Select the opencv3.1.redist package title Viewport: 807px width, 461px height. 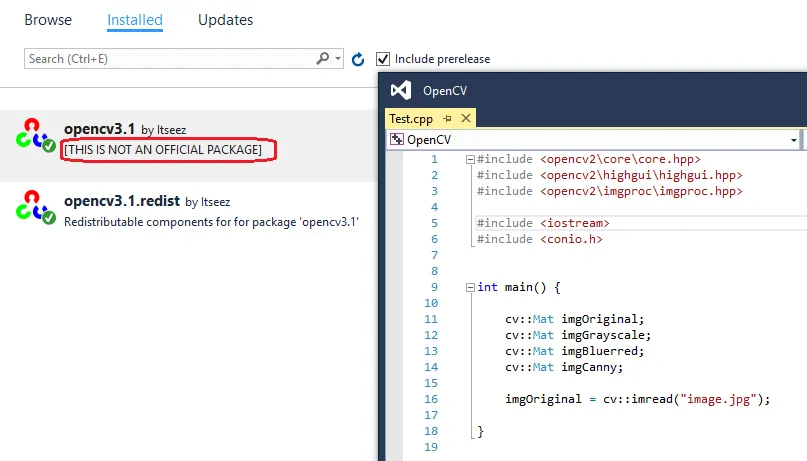[x=122, y=201]
